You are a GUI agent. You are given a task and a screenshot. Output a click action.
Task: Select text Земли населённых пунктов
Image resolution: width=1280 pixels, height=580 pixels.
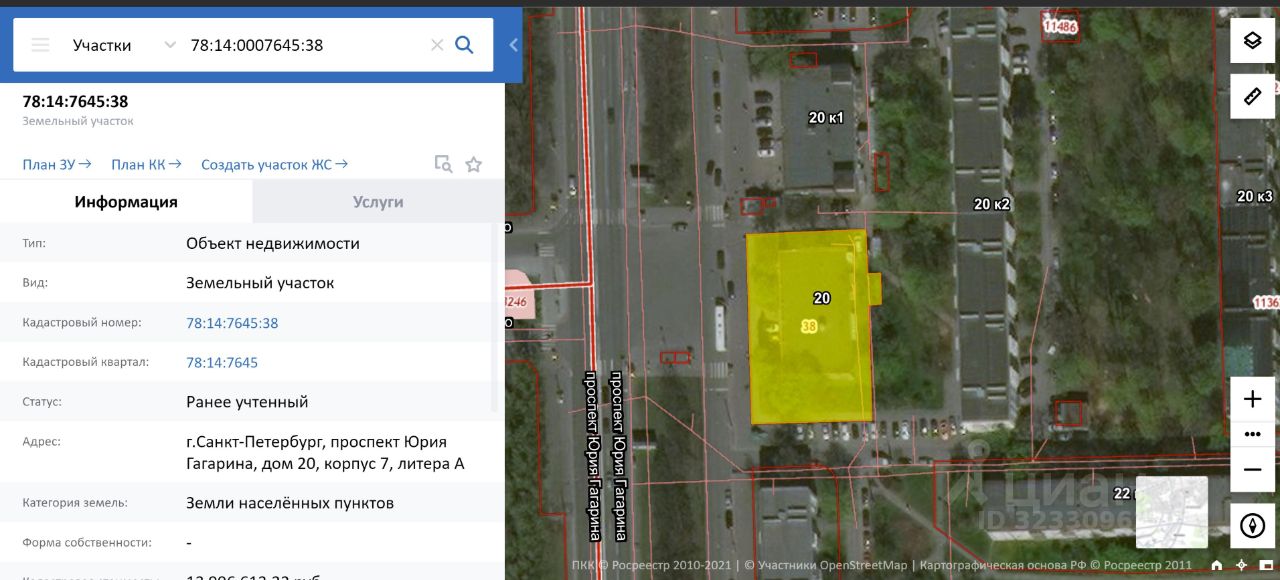pyautogui.click(x=290, y=503)
